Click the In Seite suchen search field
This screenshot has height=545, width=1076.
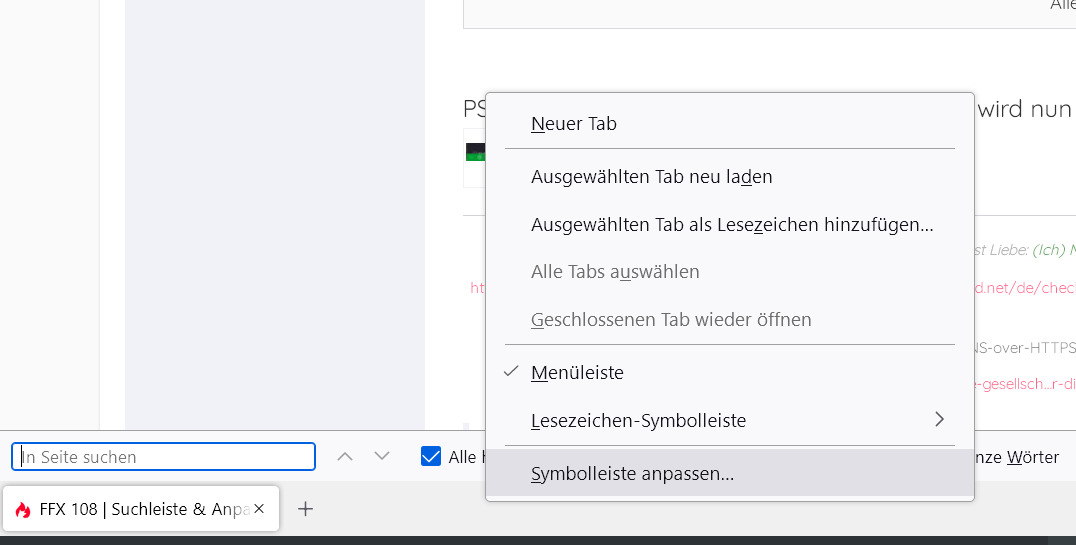[x=163, y=457]
